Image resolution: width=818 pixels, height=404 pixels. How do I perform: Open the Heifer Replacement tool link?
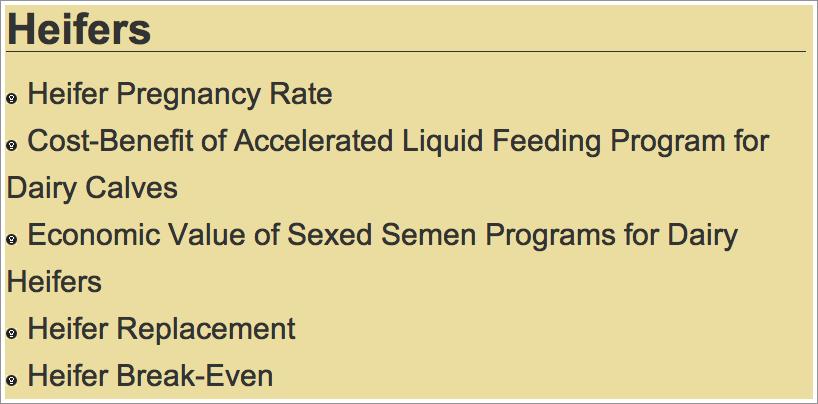161,329
